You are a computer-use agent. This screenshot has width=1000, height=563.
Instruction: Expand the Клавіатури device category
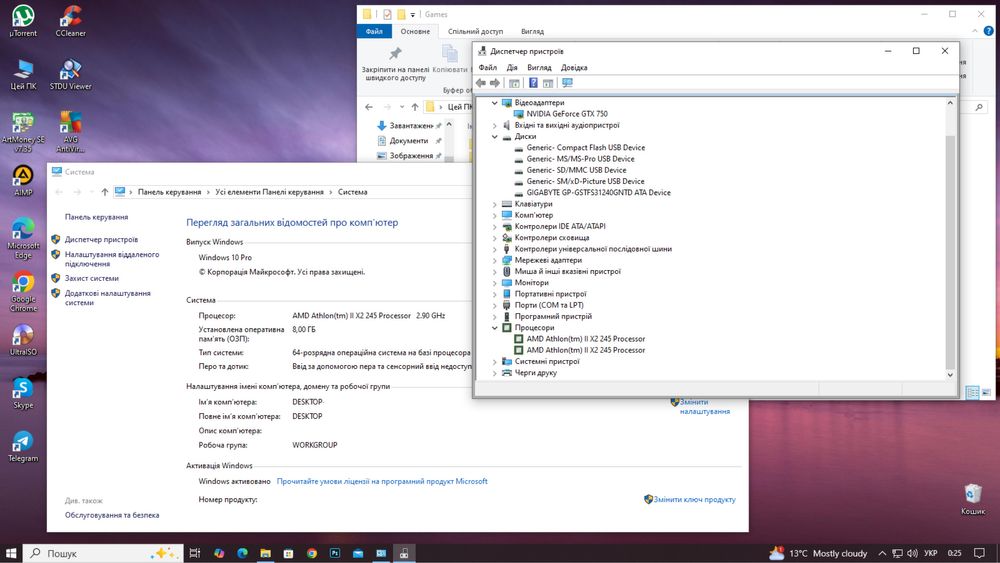(494, 204)
